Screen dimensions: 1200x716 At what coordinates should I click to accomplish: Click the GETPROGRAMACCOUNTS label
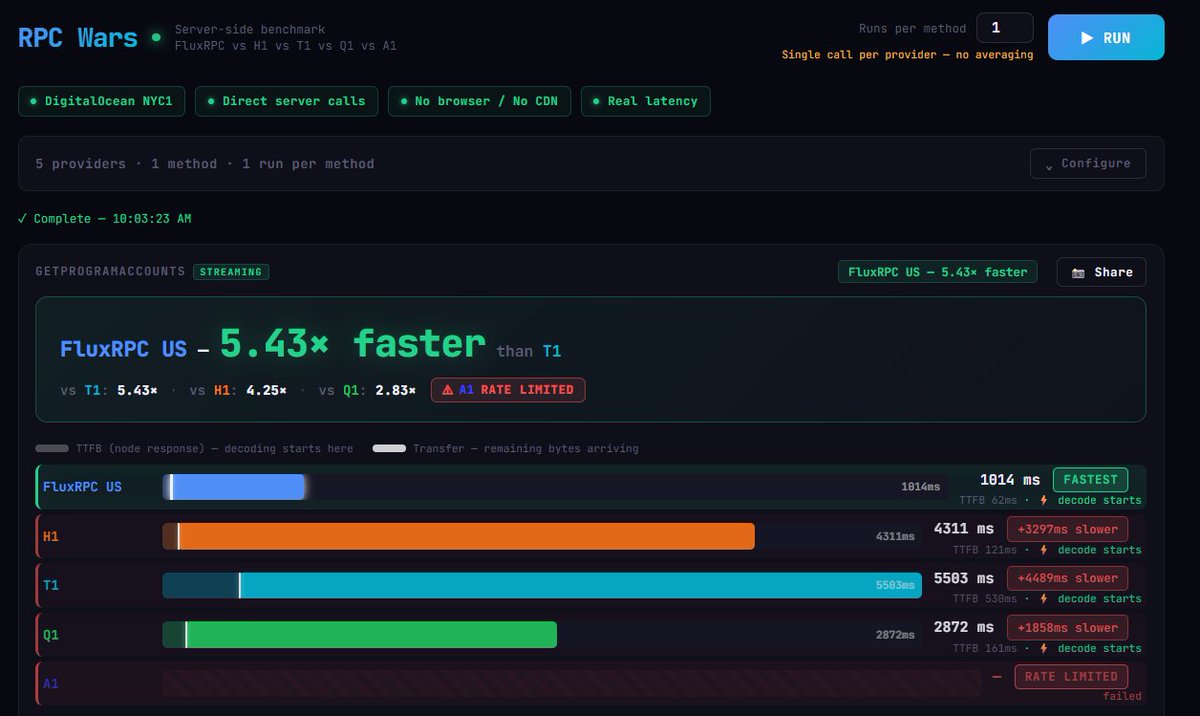pos(110,271)
